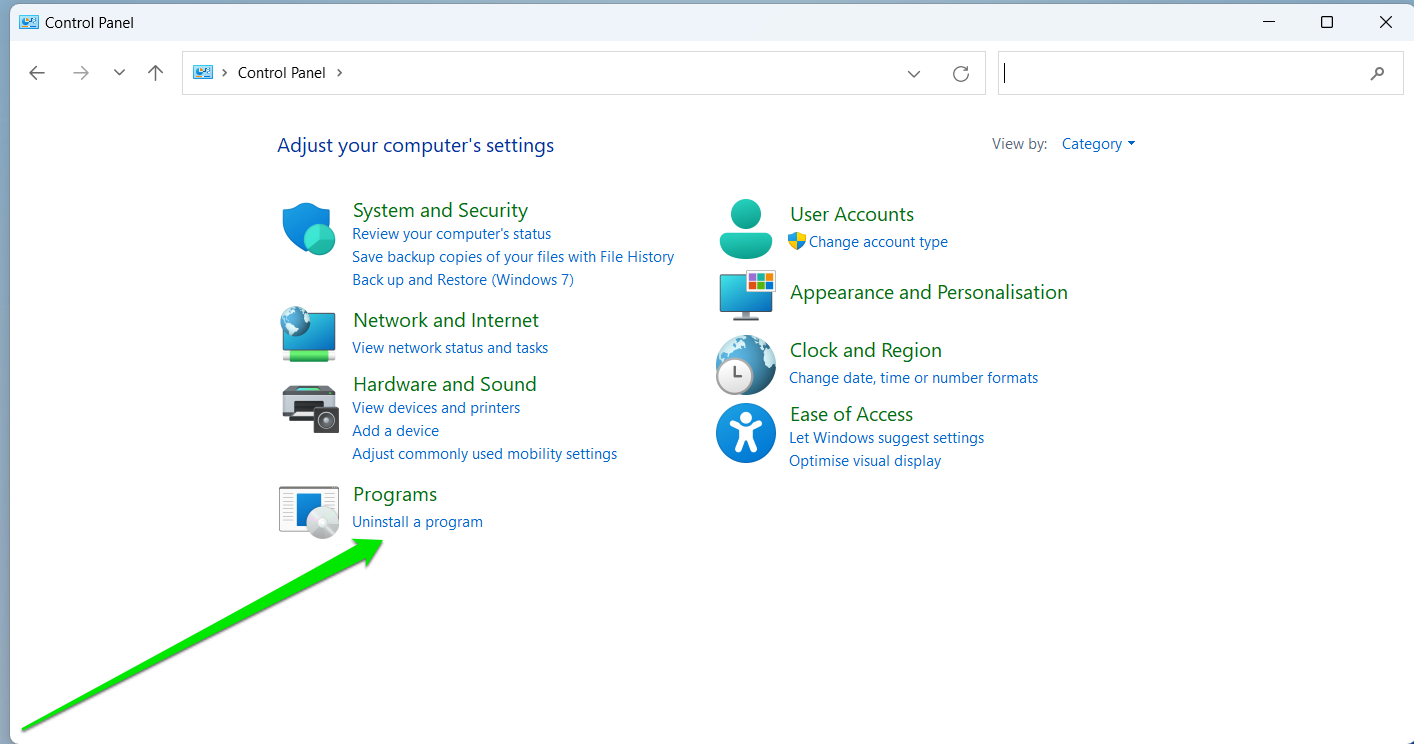Click the forward navigation arrow

(82, 73)
